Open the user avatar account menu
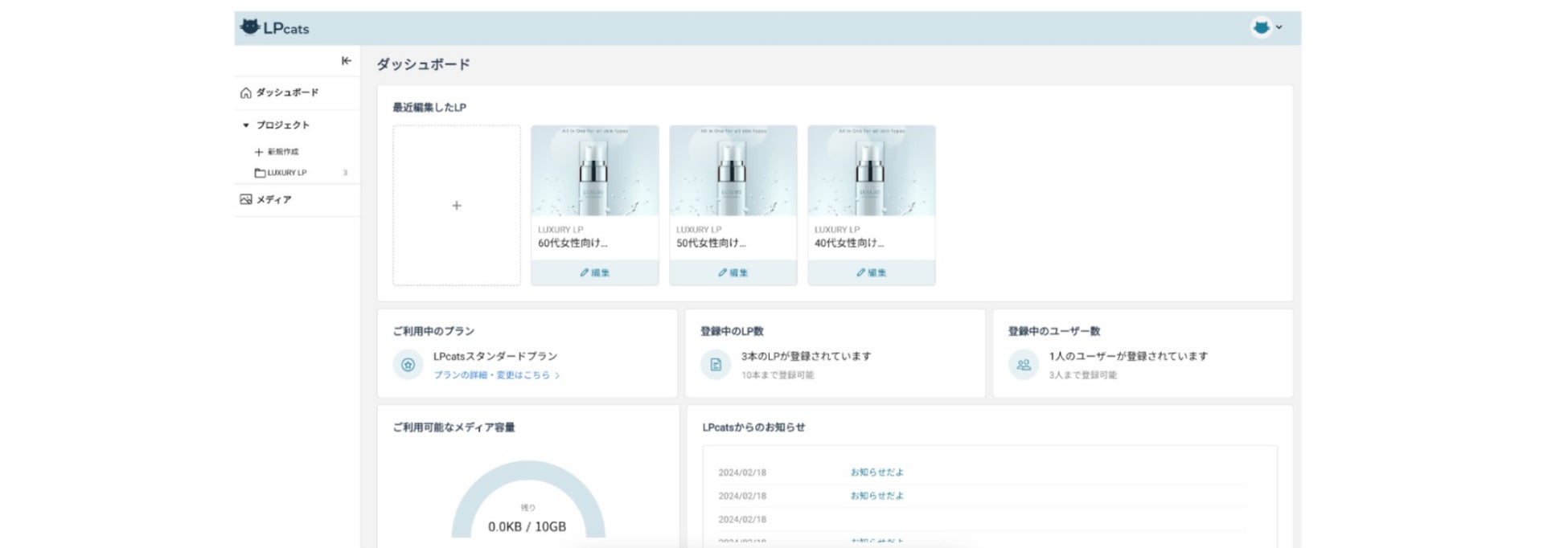 point(1266,27)
